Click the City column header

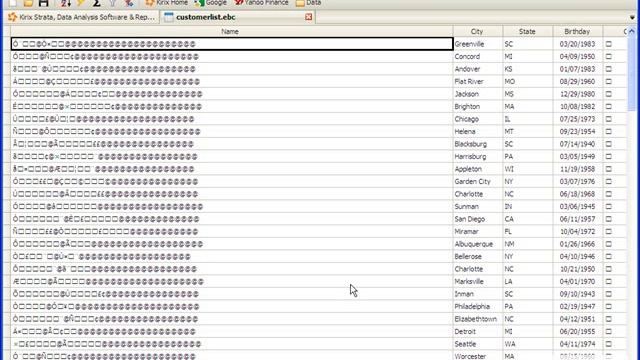click(478, 31)
